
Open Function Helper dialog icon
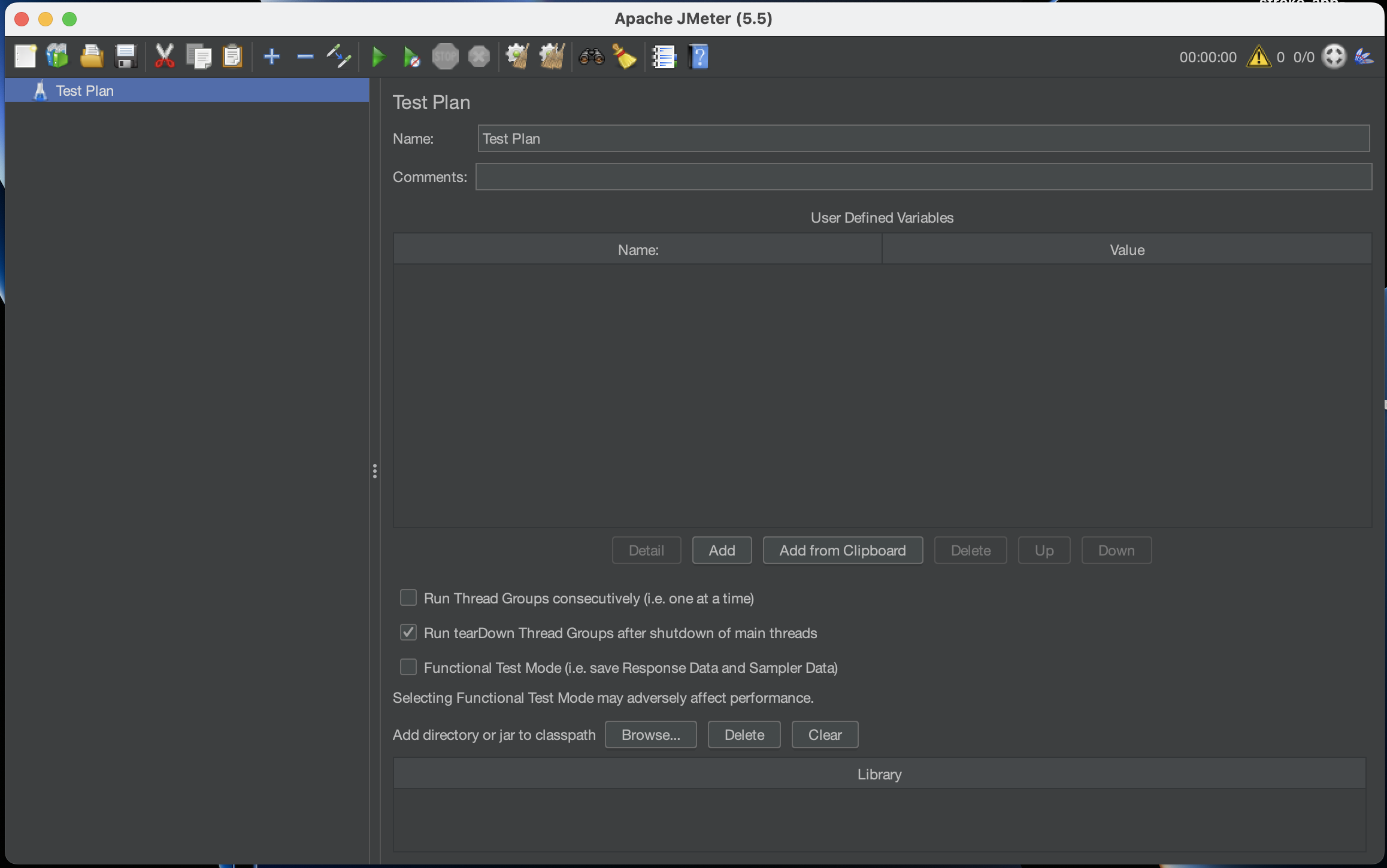tap(664, 57)
